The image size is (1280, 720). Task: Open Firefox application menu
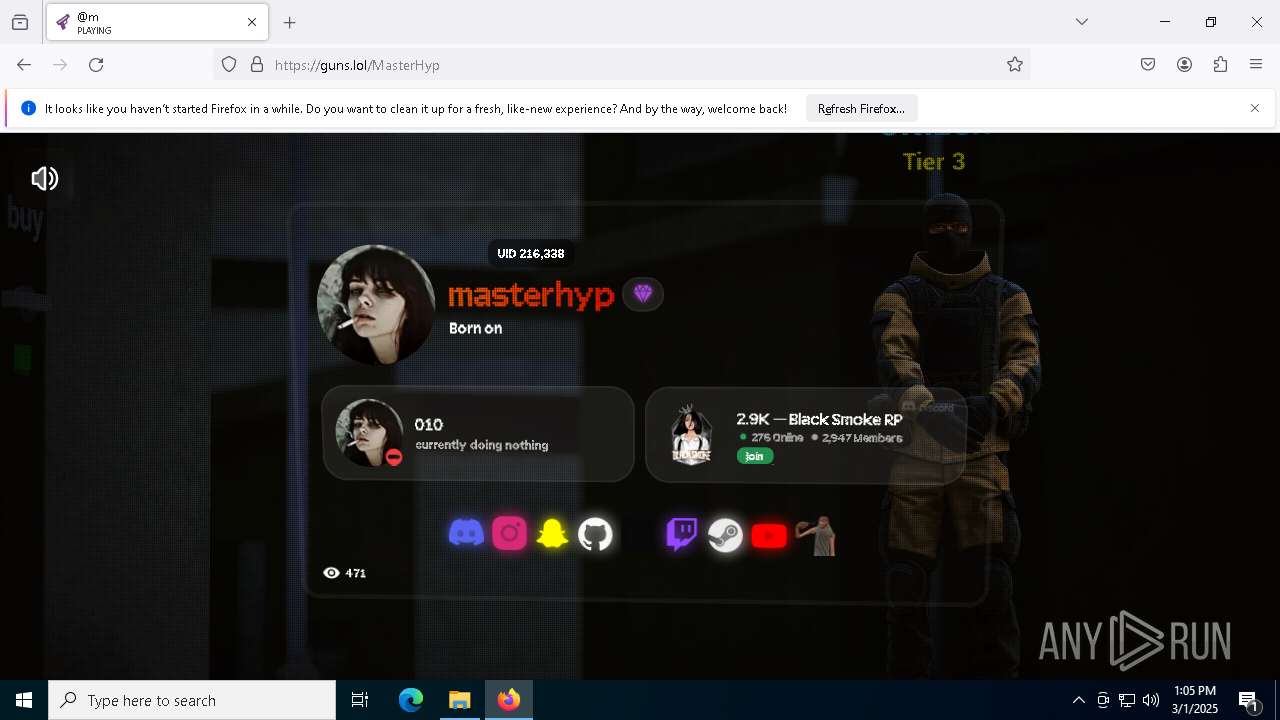(x=1256, y=65)
